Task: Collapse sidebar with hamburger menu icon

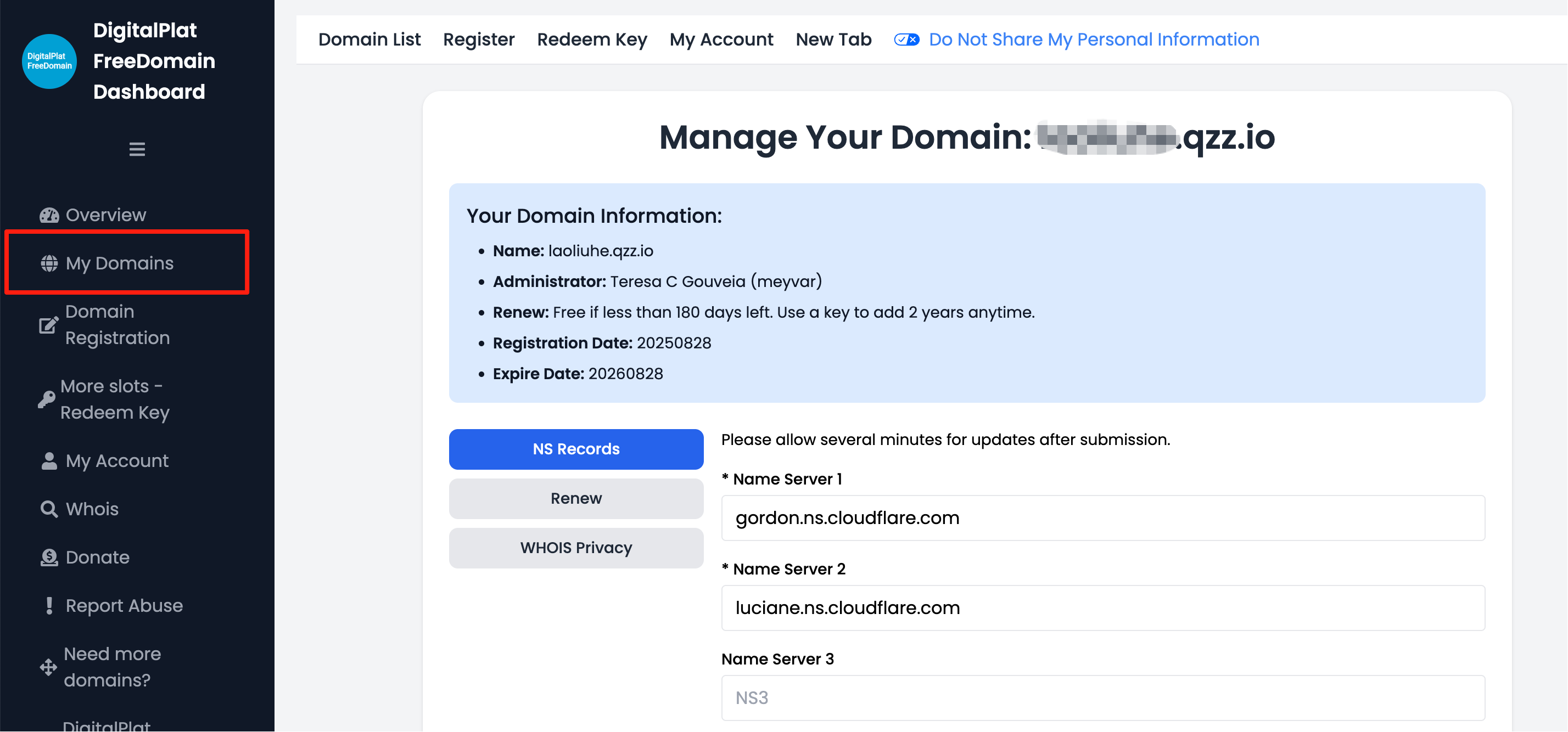Action: (137, 149)
